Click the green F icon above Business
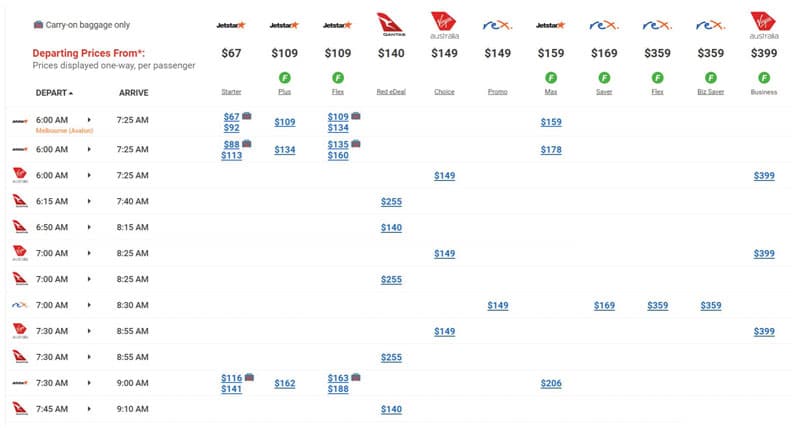 point(764,78)
